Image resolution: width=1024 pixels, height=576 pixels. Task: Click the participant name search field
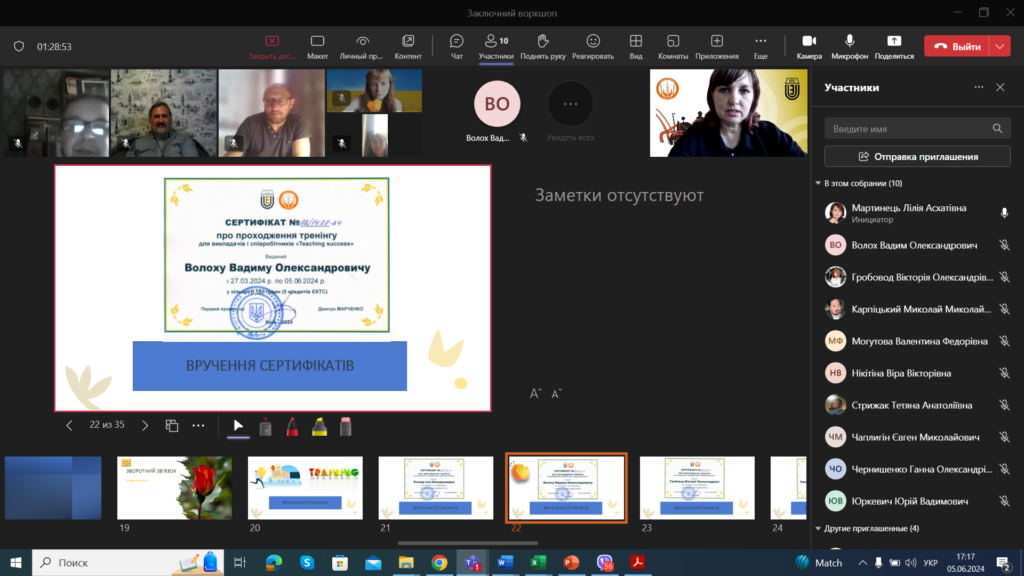(908, 129)
